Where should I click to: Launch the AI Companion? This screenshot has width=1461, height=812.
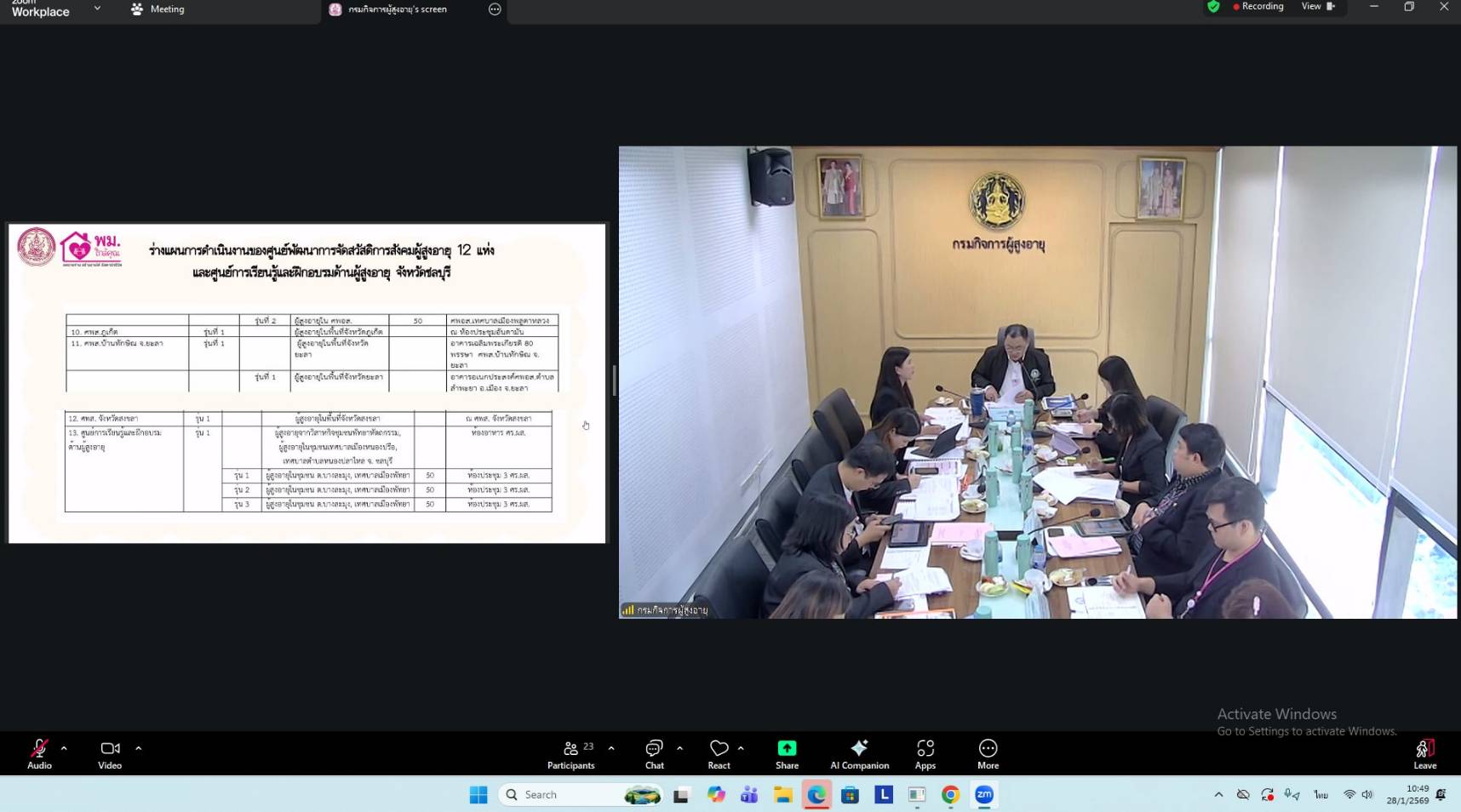point(859,753)
